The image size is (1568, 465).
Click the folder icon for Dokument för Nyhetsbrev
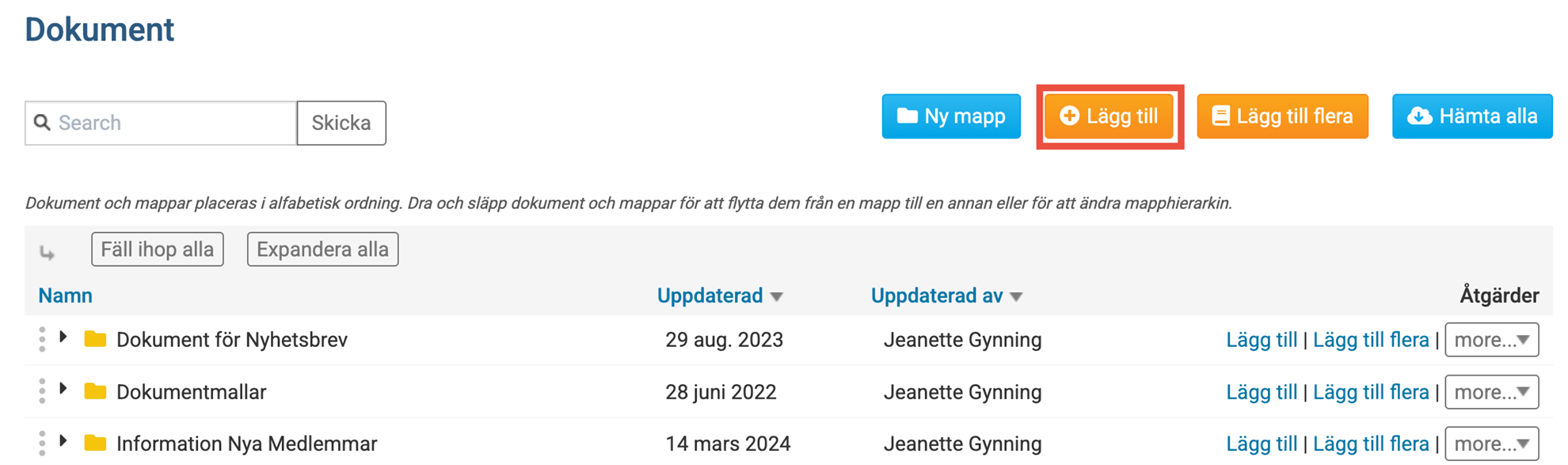click(95, 339)
